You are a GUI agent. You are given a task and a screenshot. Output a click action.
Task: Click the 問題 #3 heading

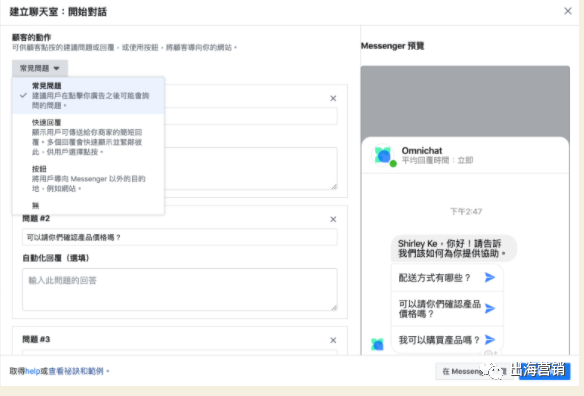coord(36,339)
